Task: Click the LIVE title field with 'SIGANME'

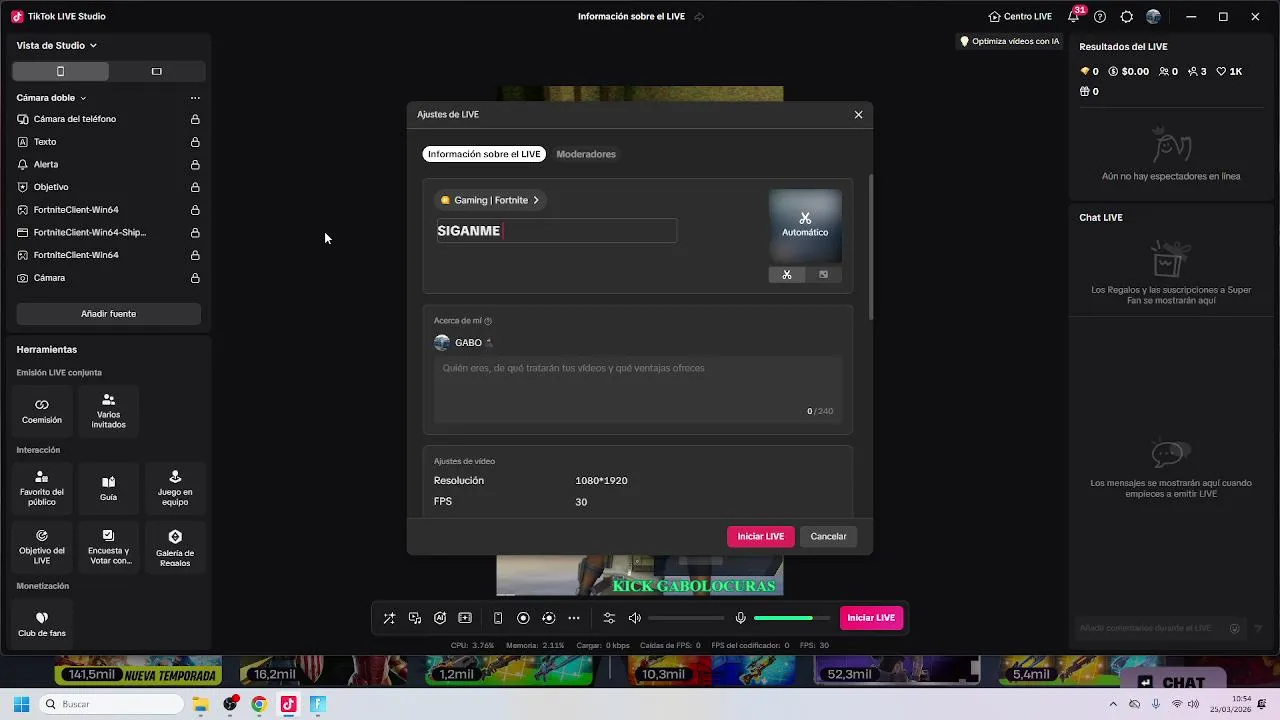Action: [556, 231]
